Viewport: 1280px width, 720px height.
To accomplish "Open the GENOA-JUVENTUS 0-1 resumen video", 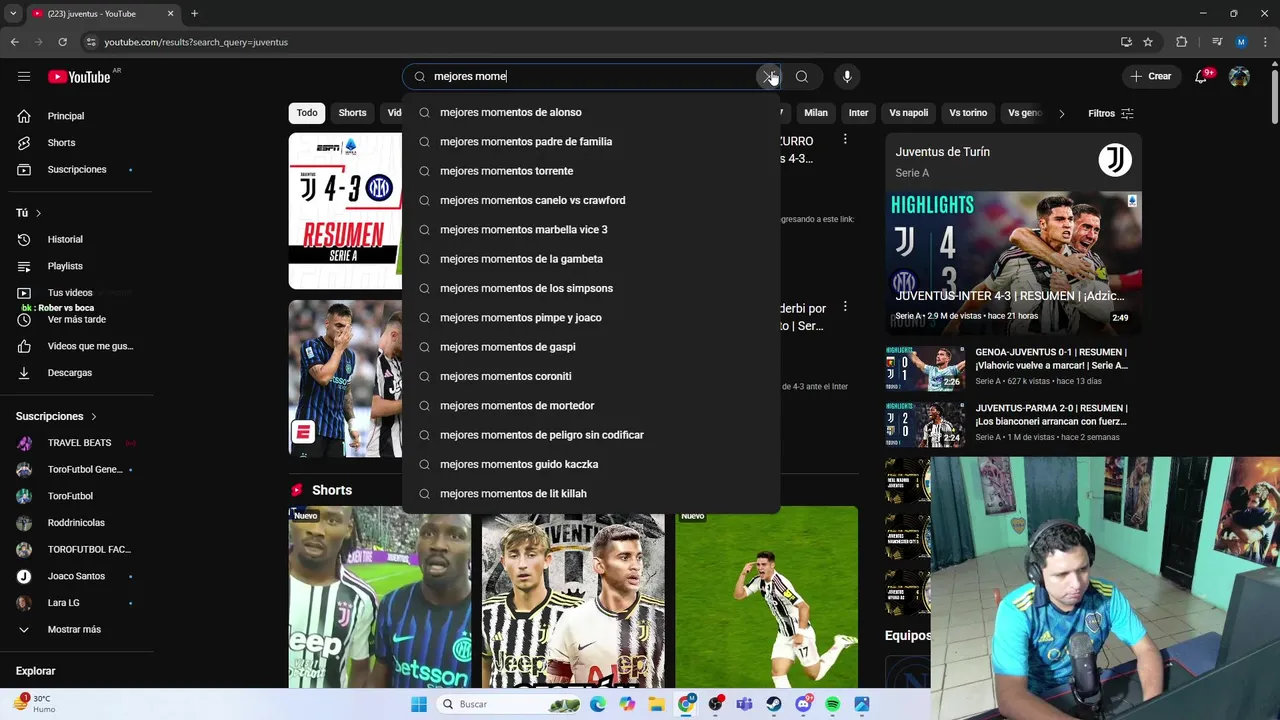I will pos(1013,368).
